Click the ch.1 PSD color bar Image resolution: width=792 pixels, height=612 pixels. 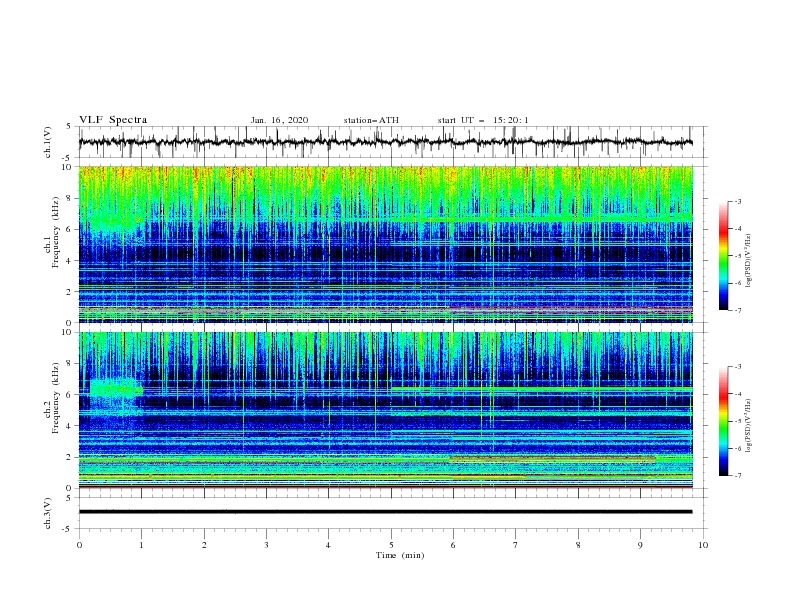click(724, 256)
